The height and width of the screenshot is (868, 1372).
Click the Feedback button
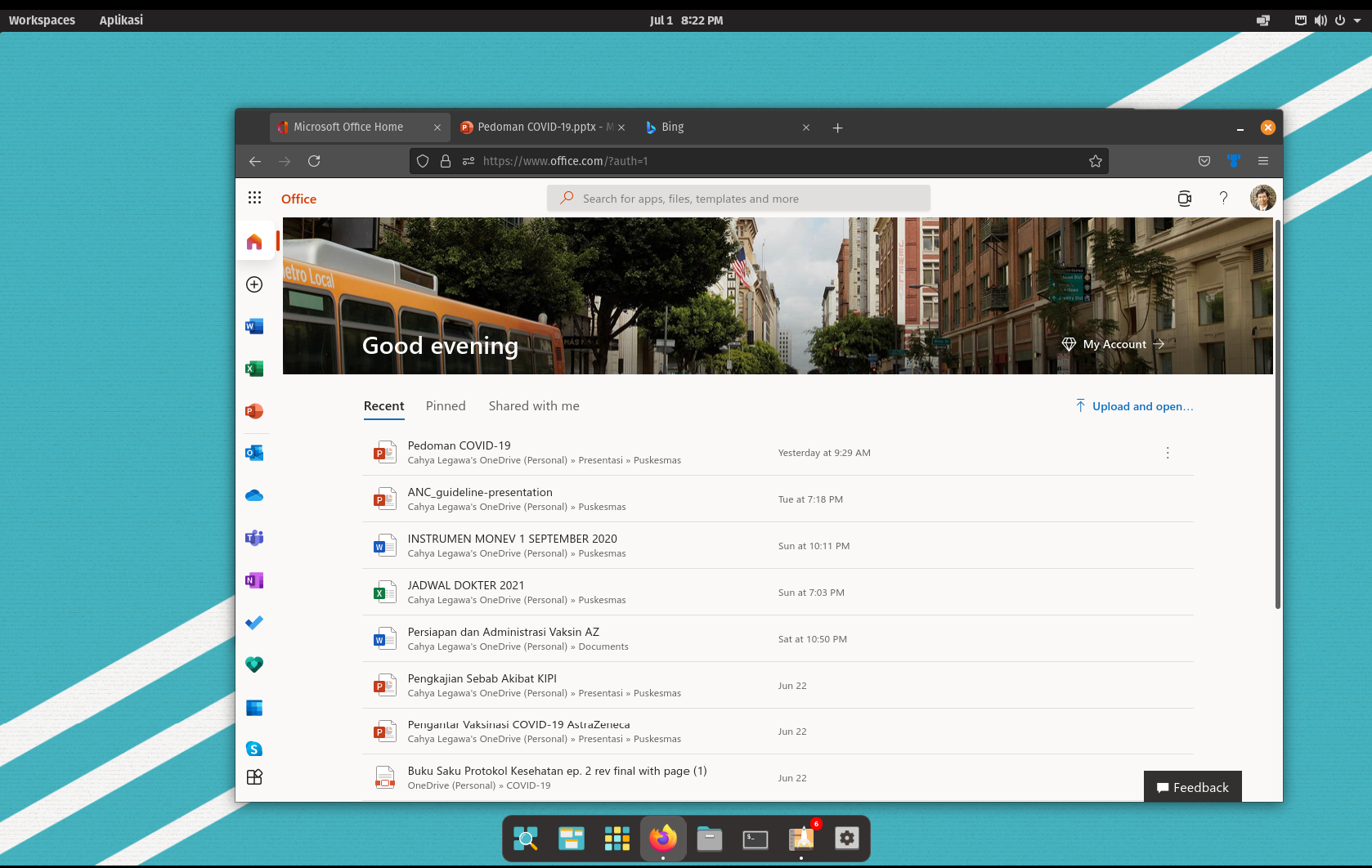click(1192, 787)
